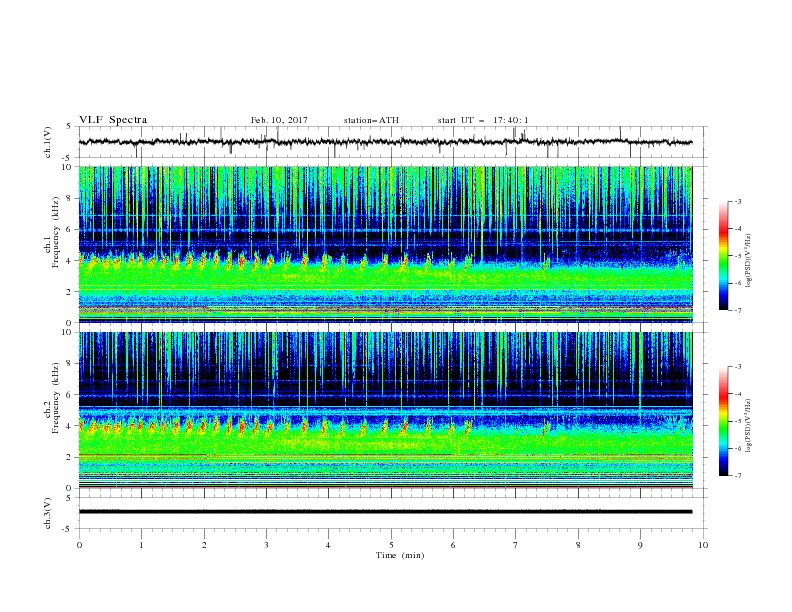Screen dimensions: 792x612
Task: Click the ch.1 spectrogram color bar
Action: click(723, 256)
